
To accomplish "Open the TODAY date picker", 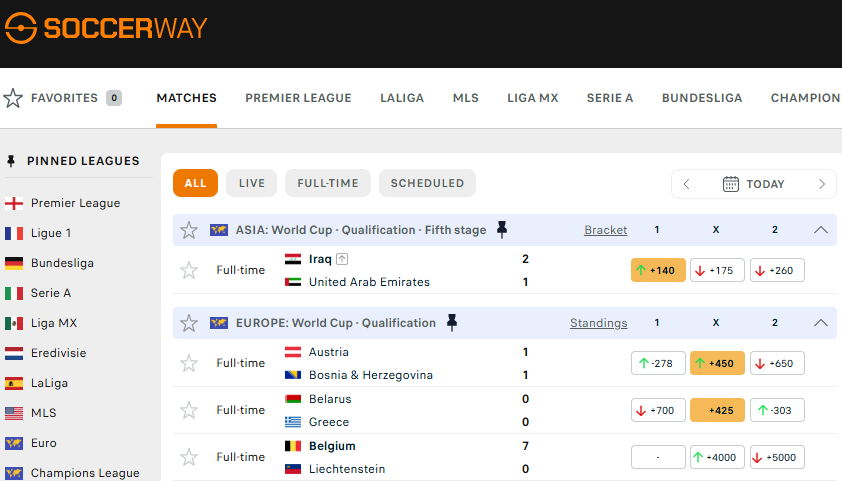I will point(765,184).
